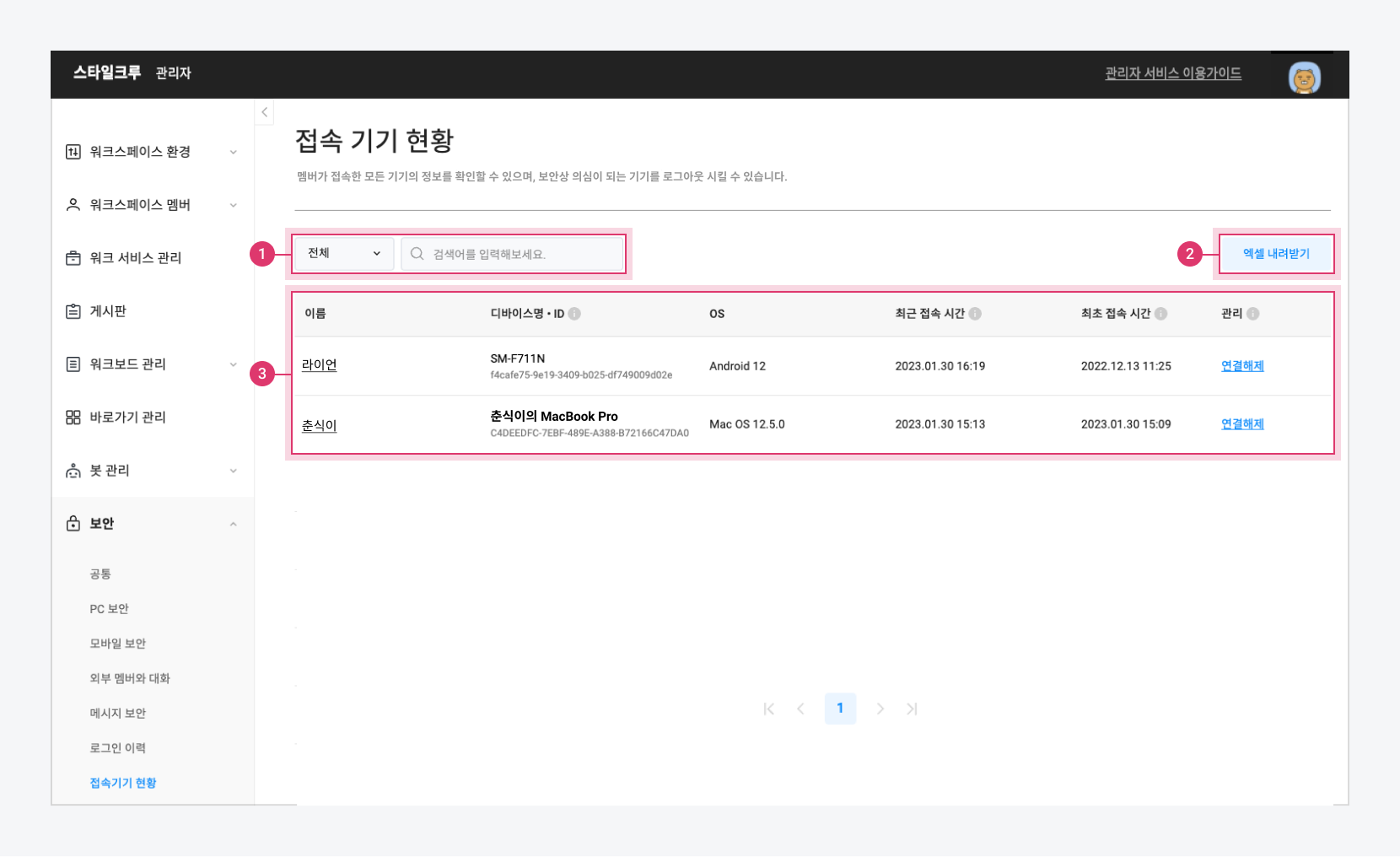
Task: Go to the last page arrow icon
Action: click(x=912, y=709)
